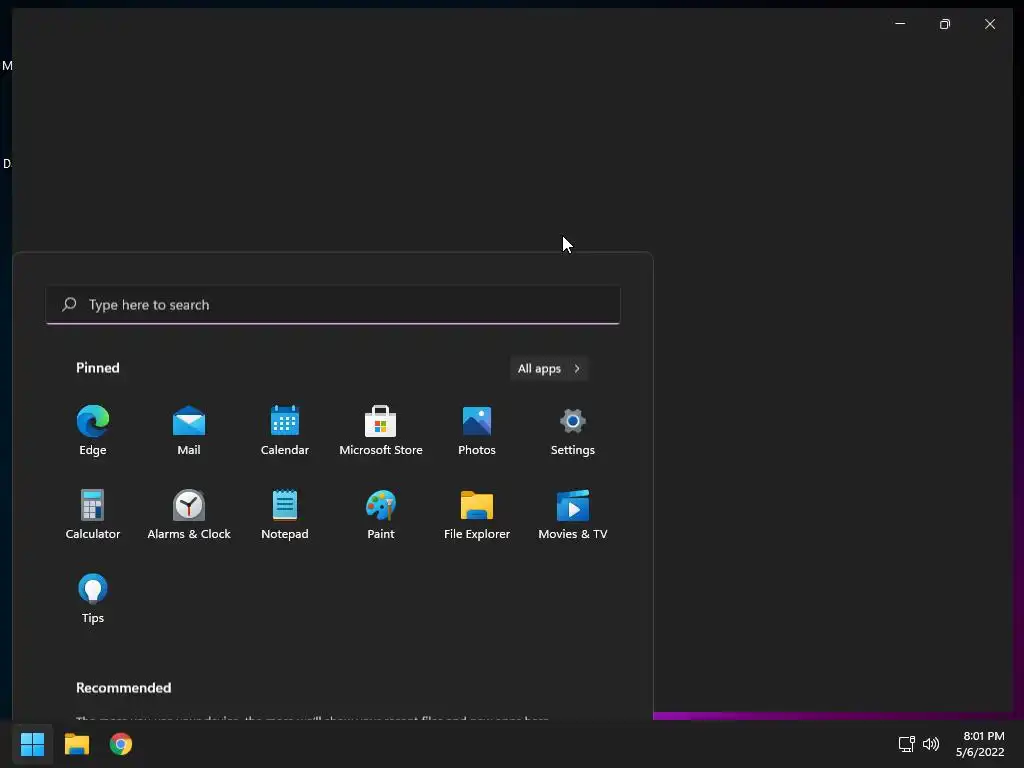1024x768 pixels.
Task: Open the Paint app
Action: click(x=381, y=515)
